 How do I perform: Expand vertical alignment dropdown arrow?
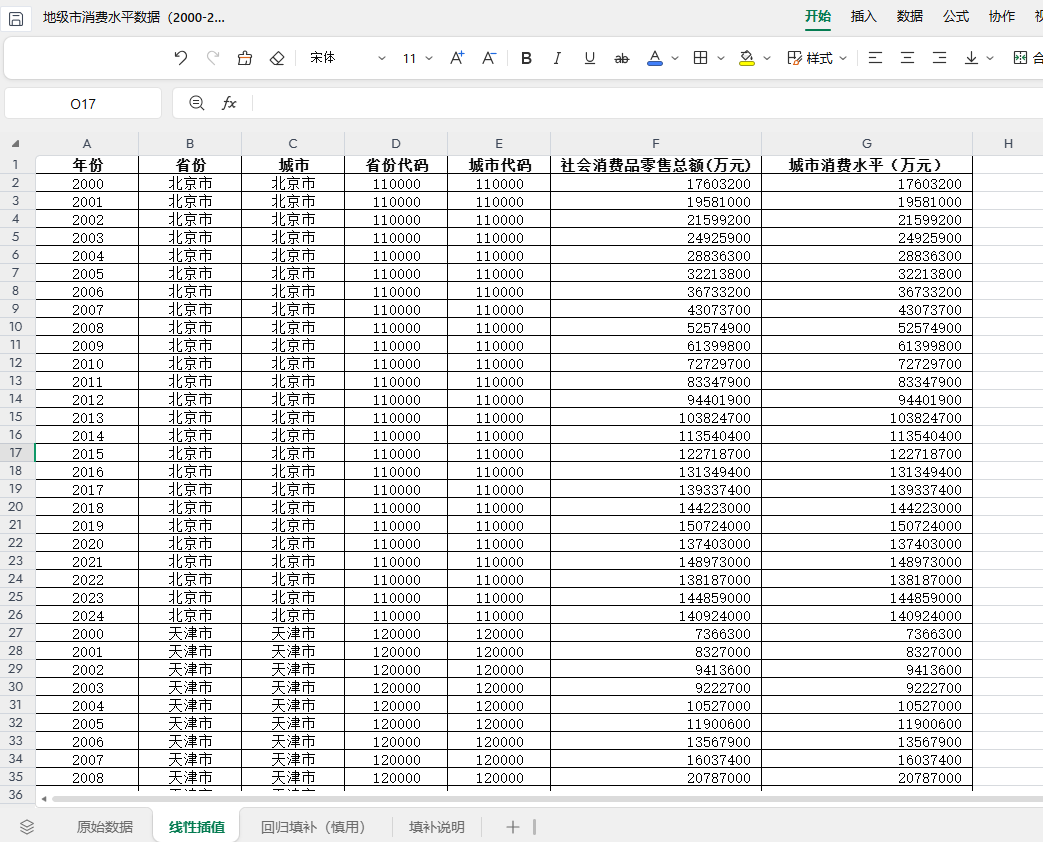tap(990, 59)
